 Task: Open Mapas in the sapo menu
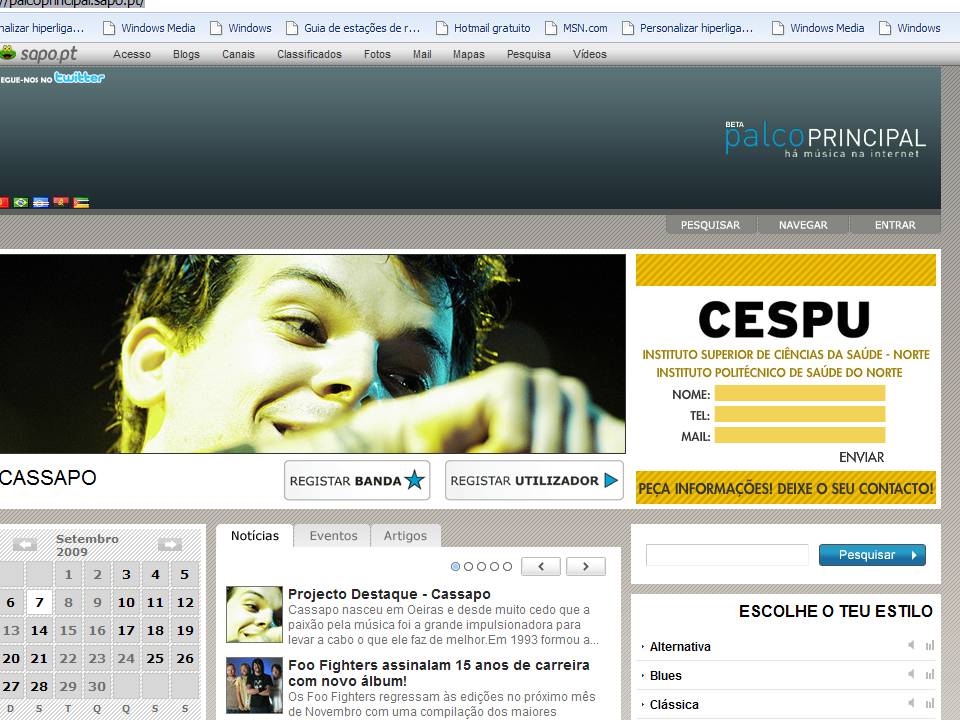(468, 54)
